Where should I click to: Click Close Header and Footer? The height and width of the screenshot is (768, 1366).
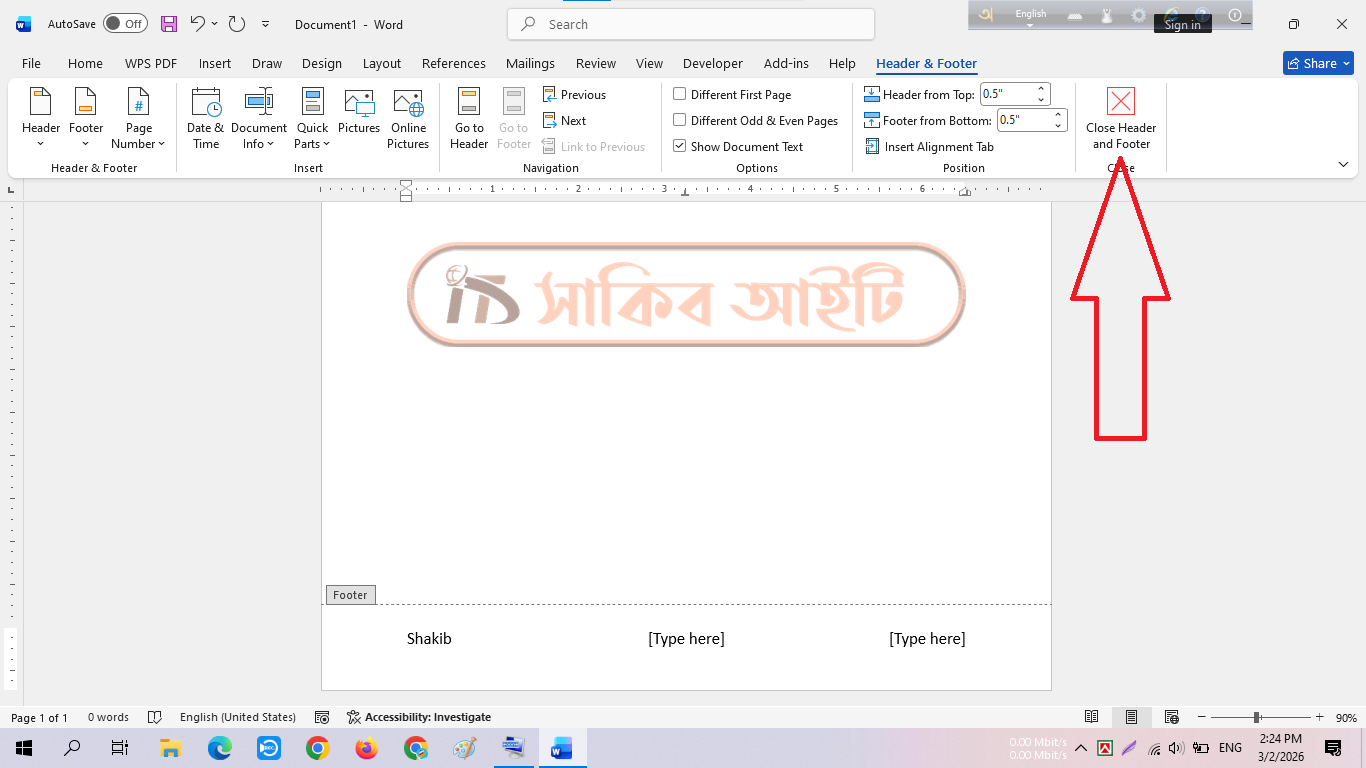(x=1120, y=118)
